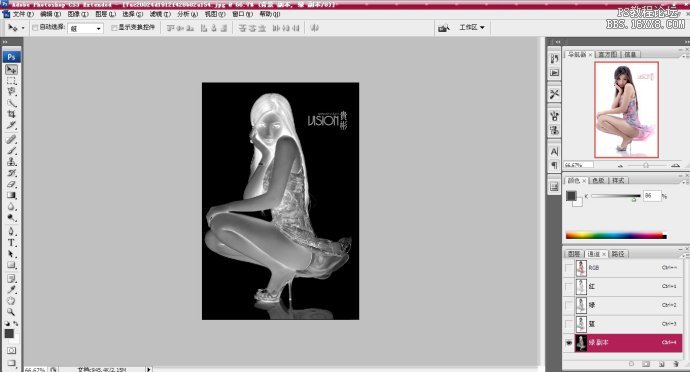Open the 滤镜 menu

pyautogui.click(x=160, y=14)
